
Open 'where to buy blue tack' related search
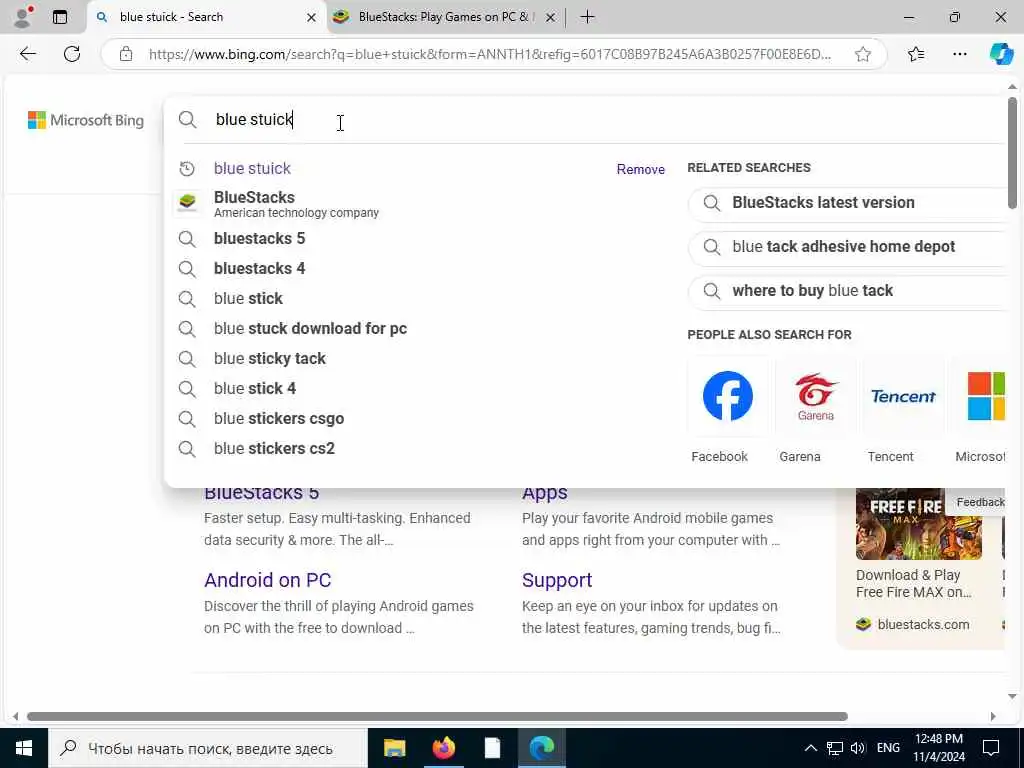click(847, 291)
